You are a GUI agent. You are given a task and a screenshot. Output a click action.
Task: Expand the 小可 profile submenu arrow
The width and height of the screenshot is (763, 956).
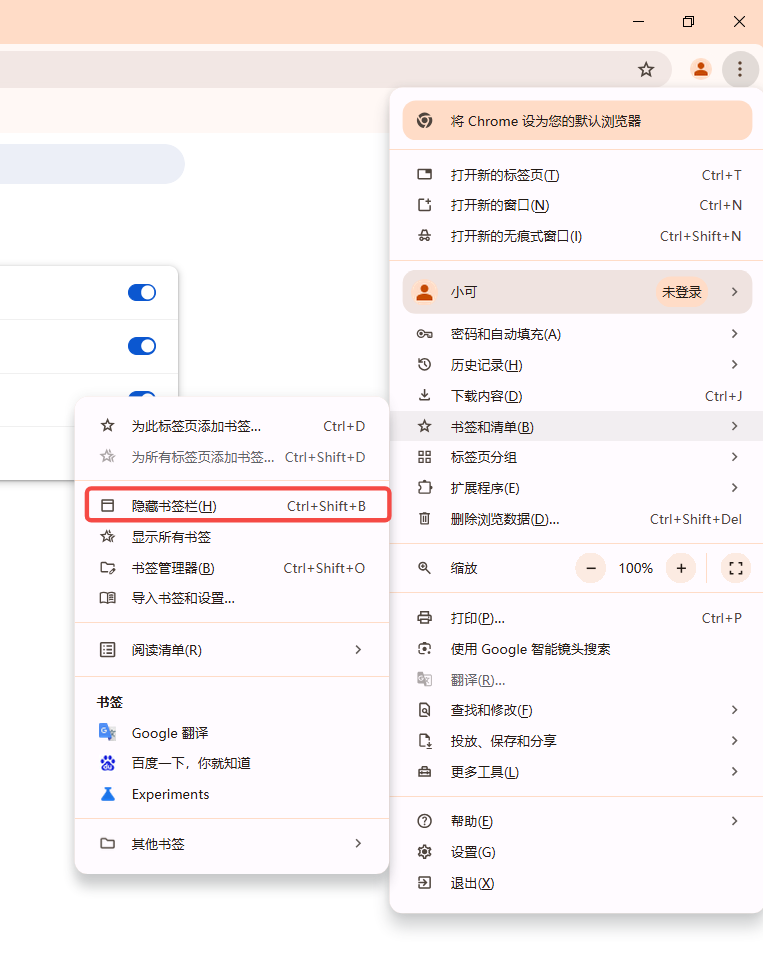(735, 292)
